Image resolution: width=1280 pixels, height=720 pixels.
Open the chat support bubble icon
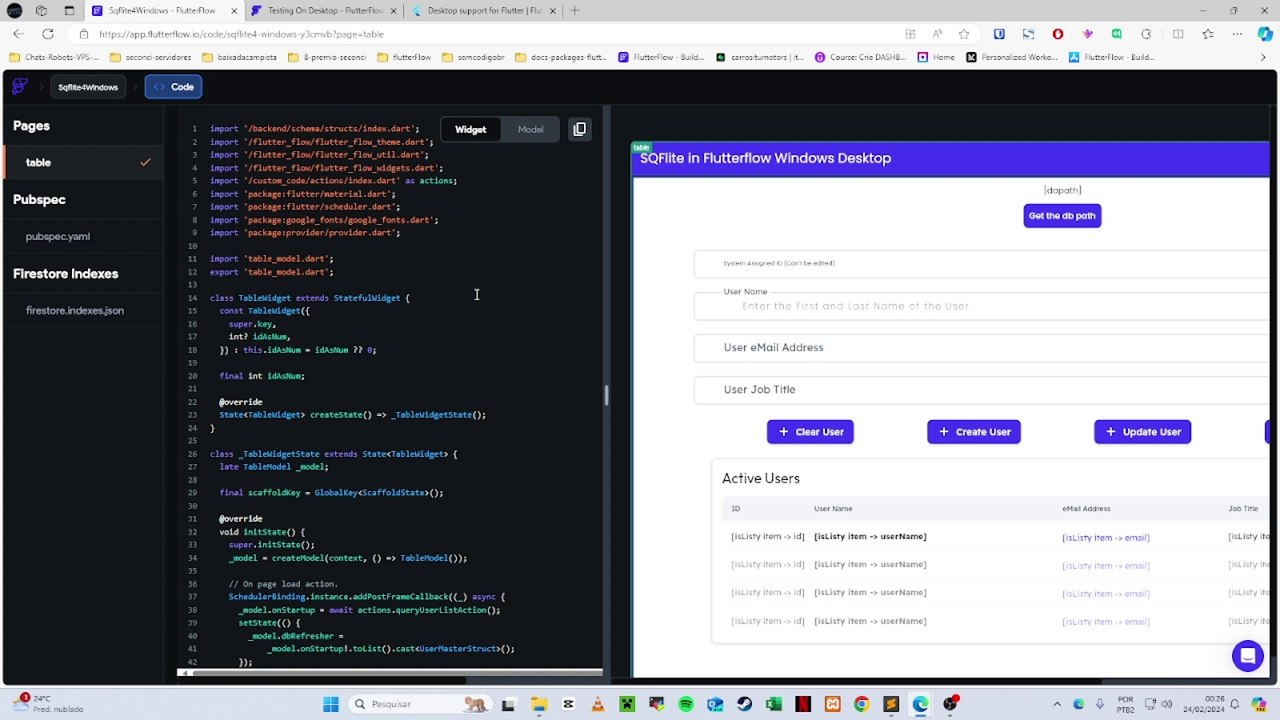tap(1247, 656)
